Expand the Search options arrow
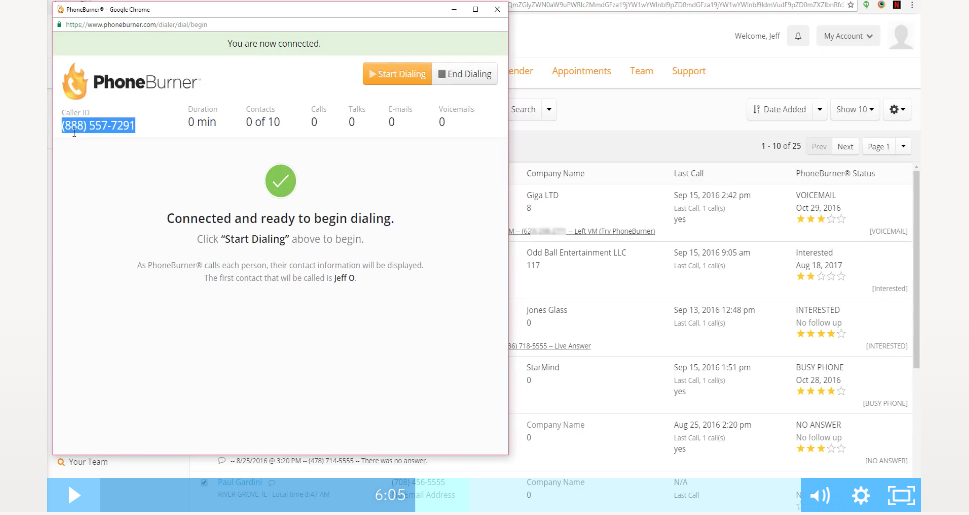This screenshot has width=969, height=515. point(549,109)
